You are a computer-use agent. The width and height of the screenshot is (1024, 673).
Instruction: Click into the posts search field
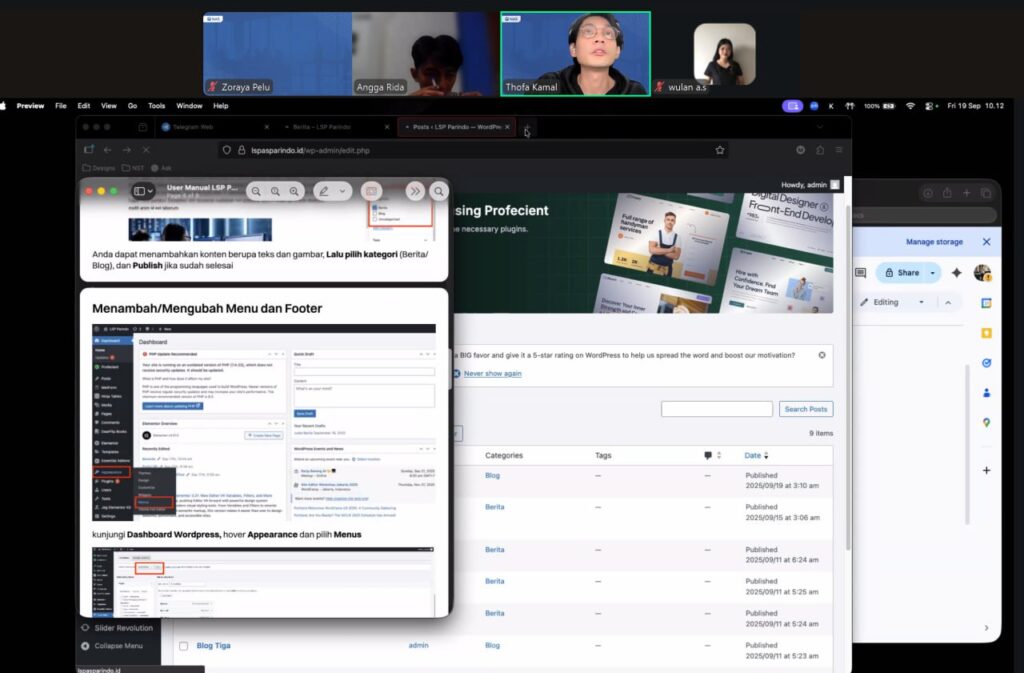click(x=716, y=409)
